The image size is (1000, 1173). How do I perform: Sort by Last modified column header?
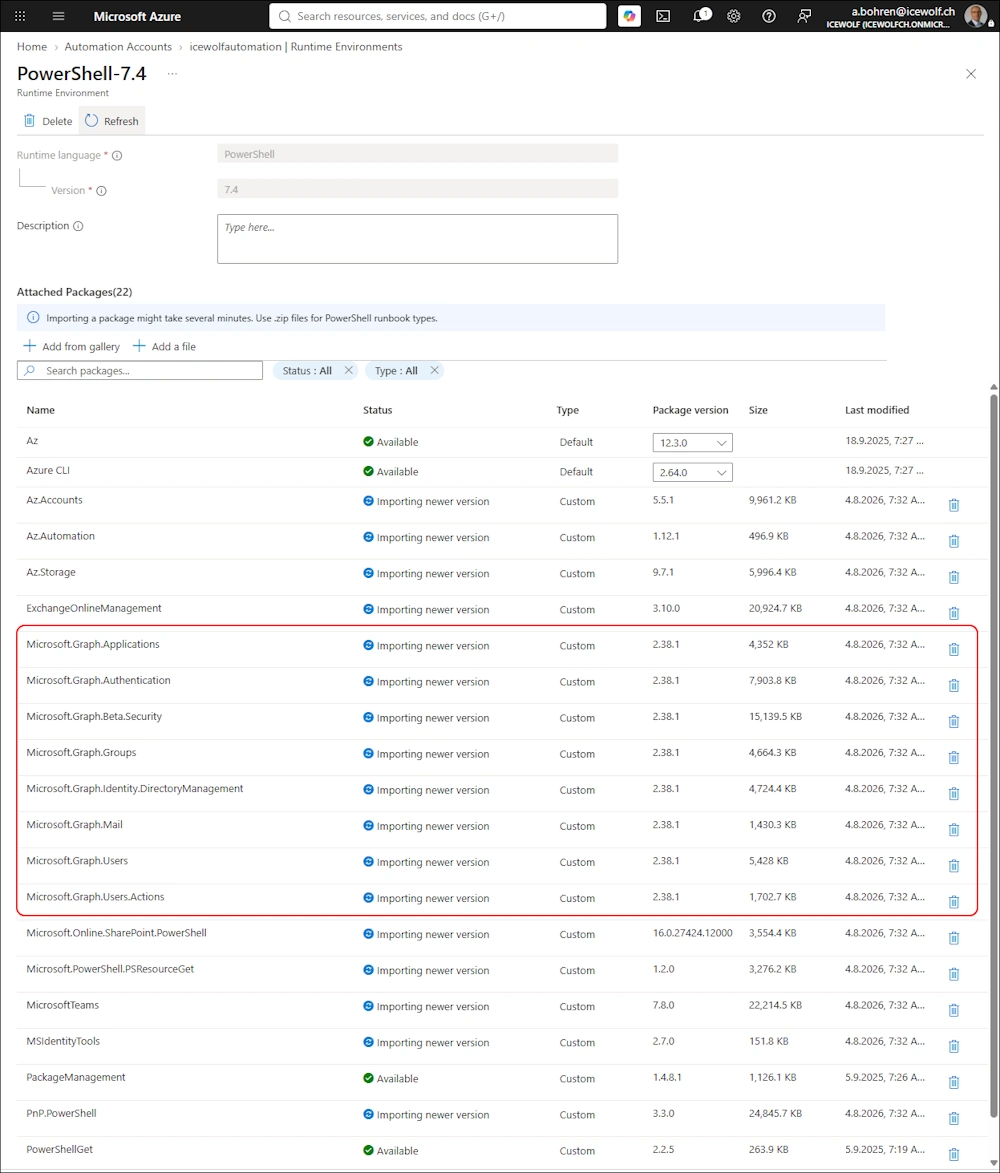(x=877, y=410)
